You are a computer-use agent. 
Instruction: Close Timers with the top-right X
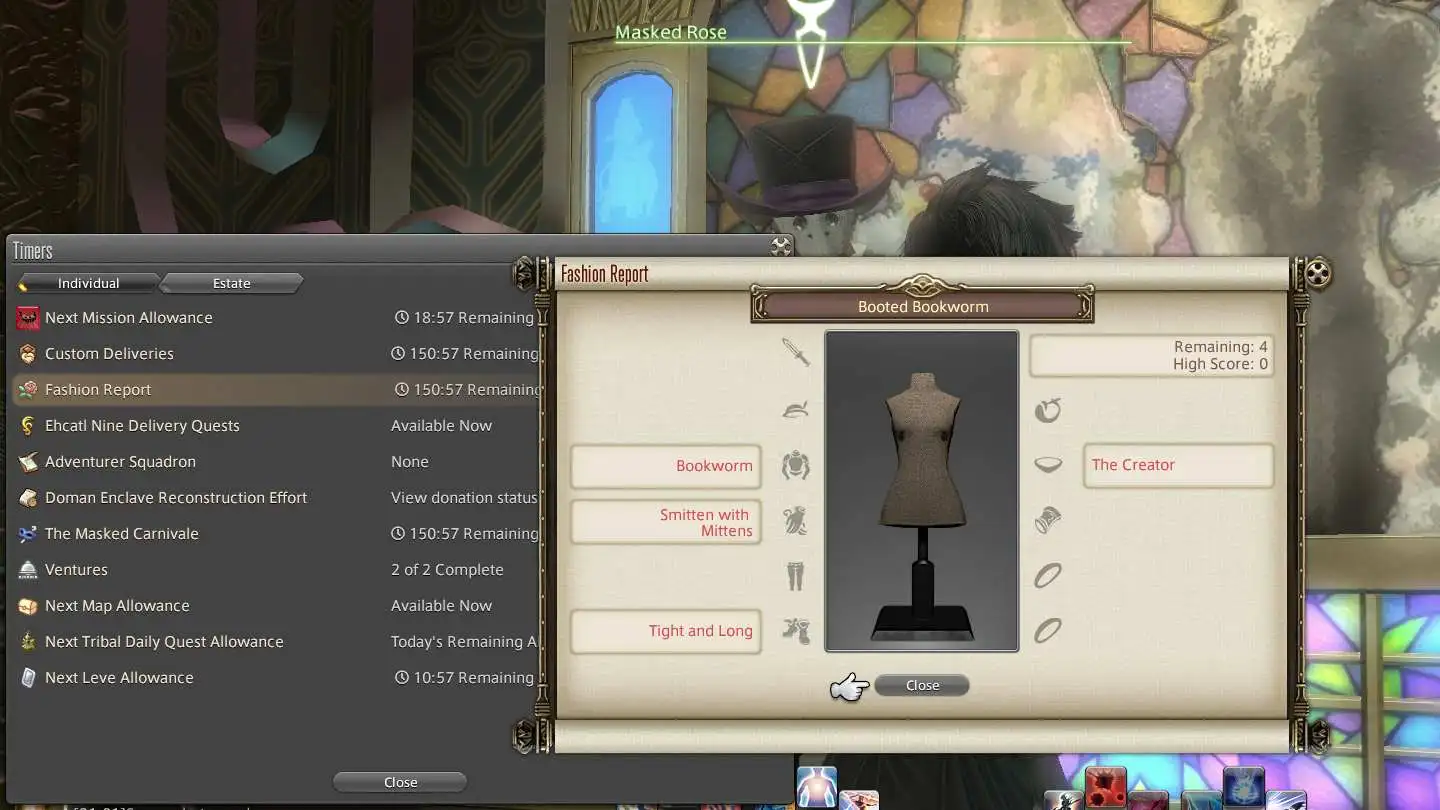(781, 247)
